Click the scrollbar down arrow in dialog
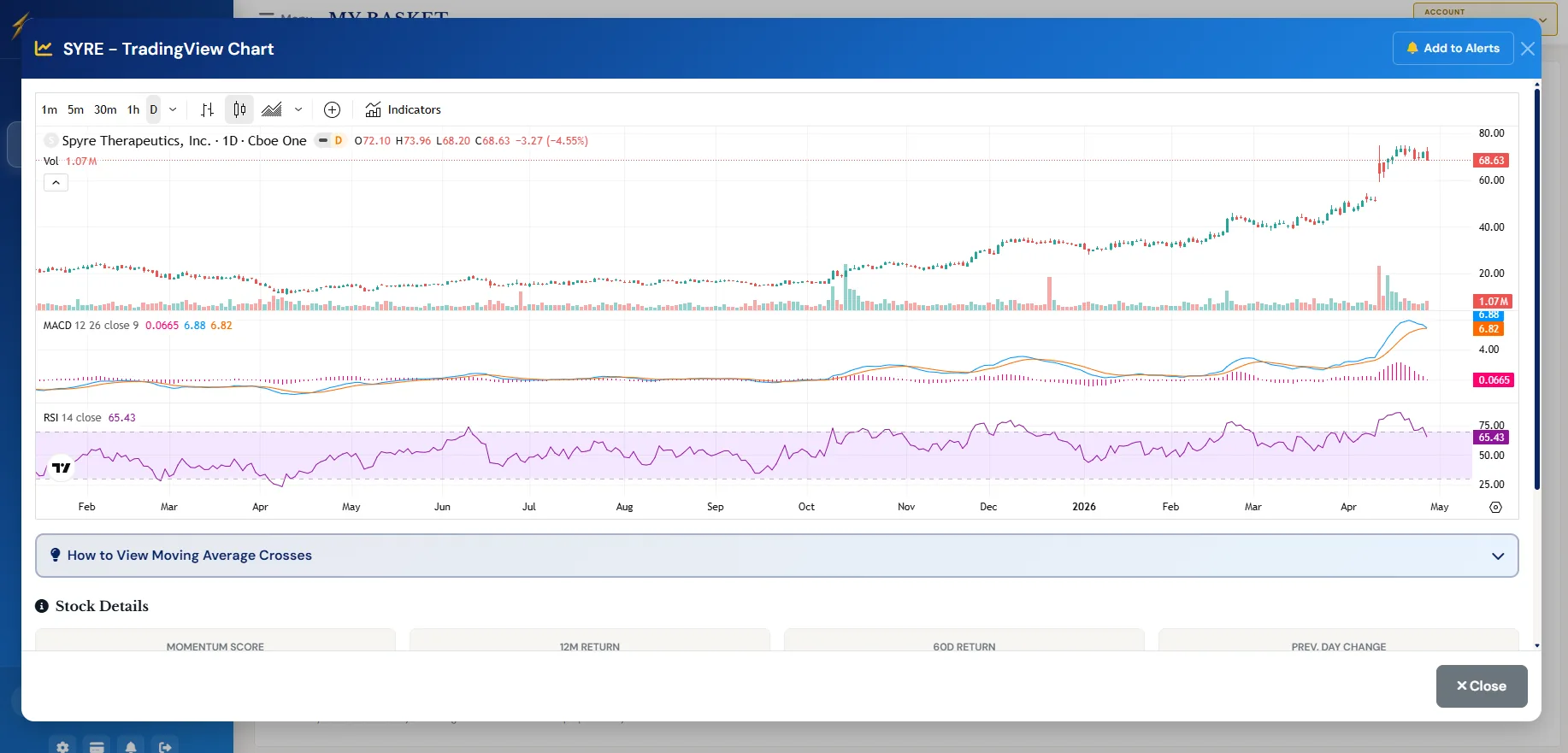Screen dimensions: 1568x753 (x=1537, y=646)
